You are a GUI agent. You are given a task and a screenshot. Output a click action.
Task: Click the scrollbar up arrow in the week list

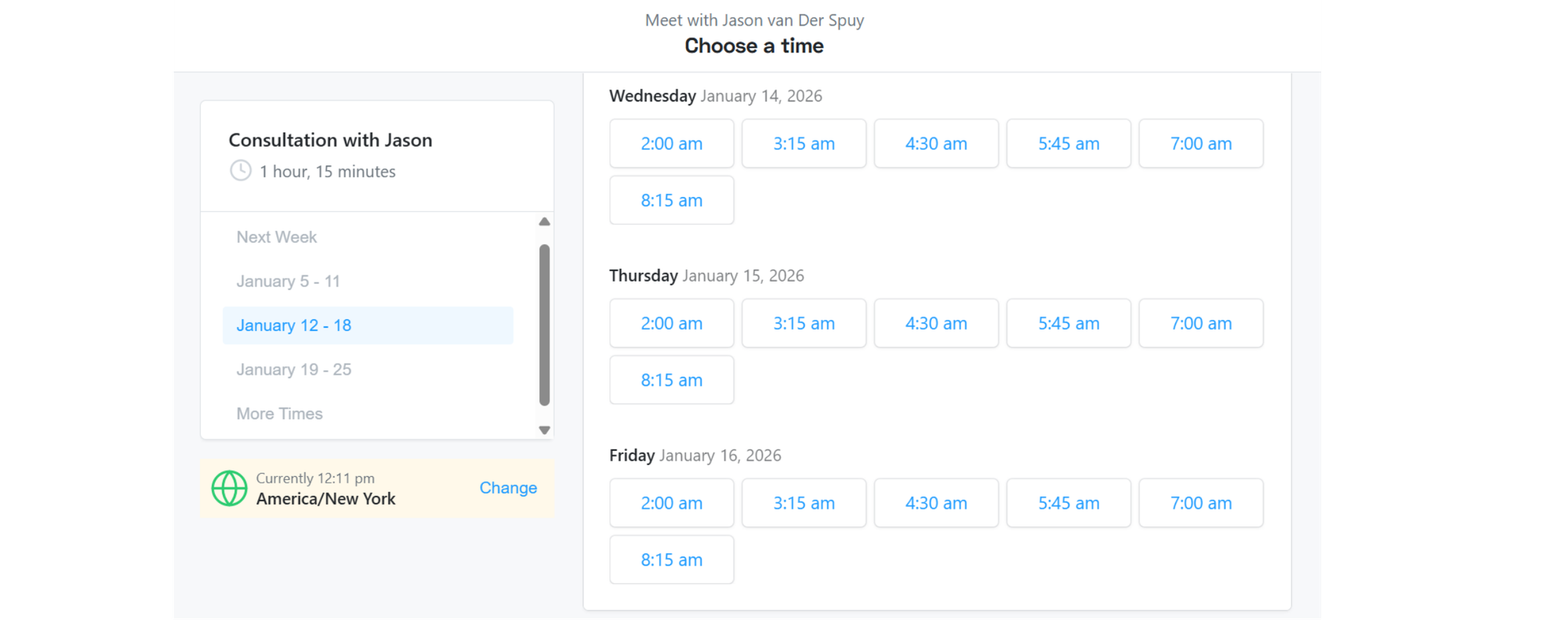coord(543,221)
